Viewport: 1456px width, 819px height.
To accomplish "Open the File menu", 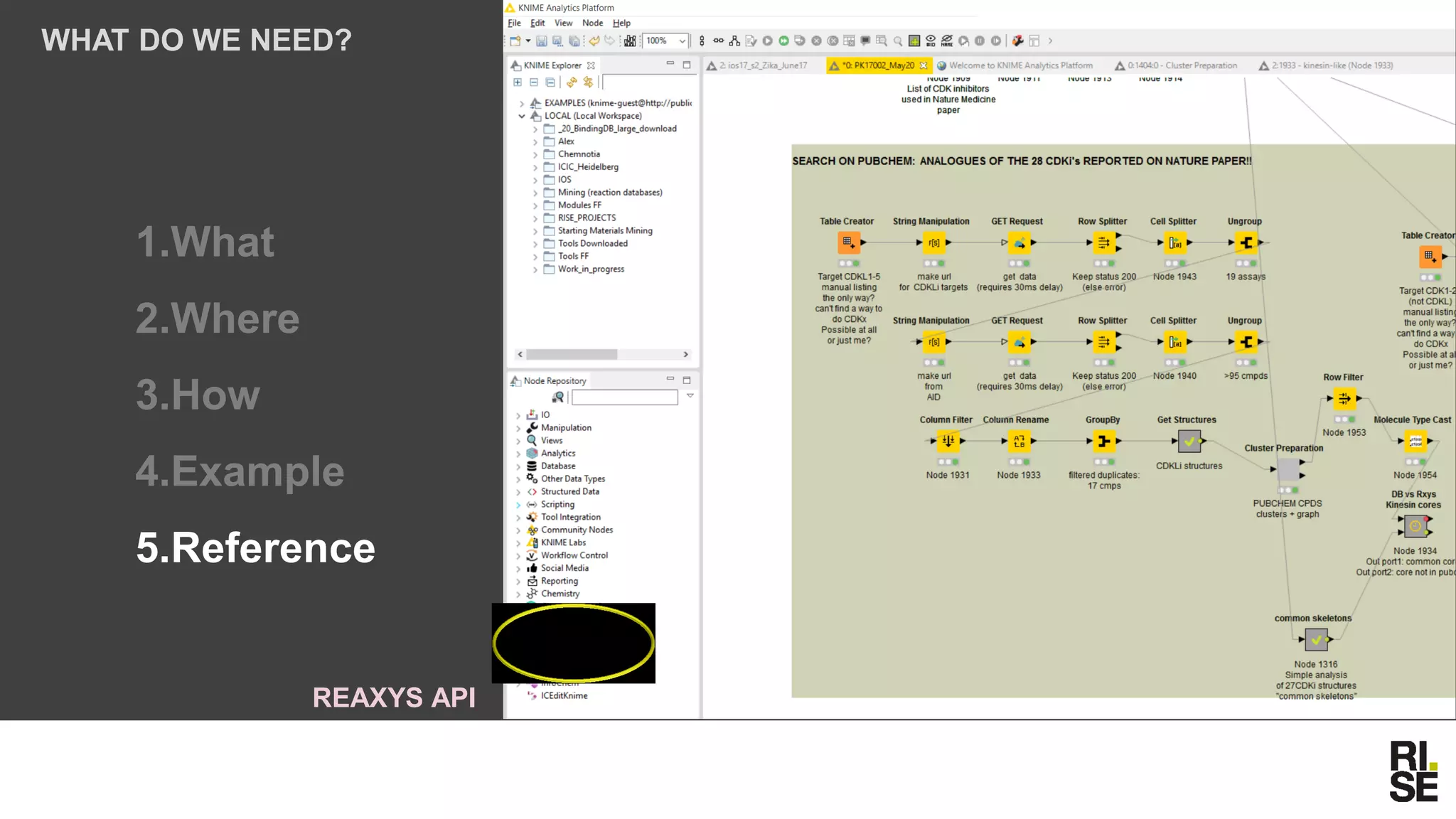I will pos(514,23).
